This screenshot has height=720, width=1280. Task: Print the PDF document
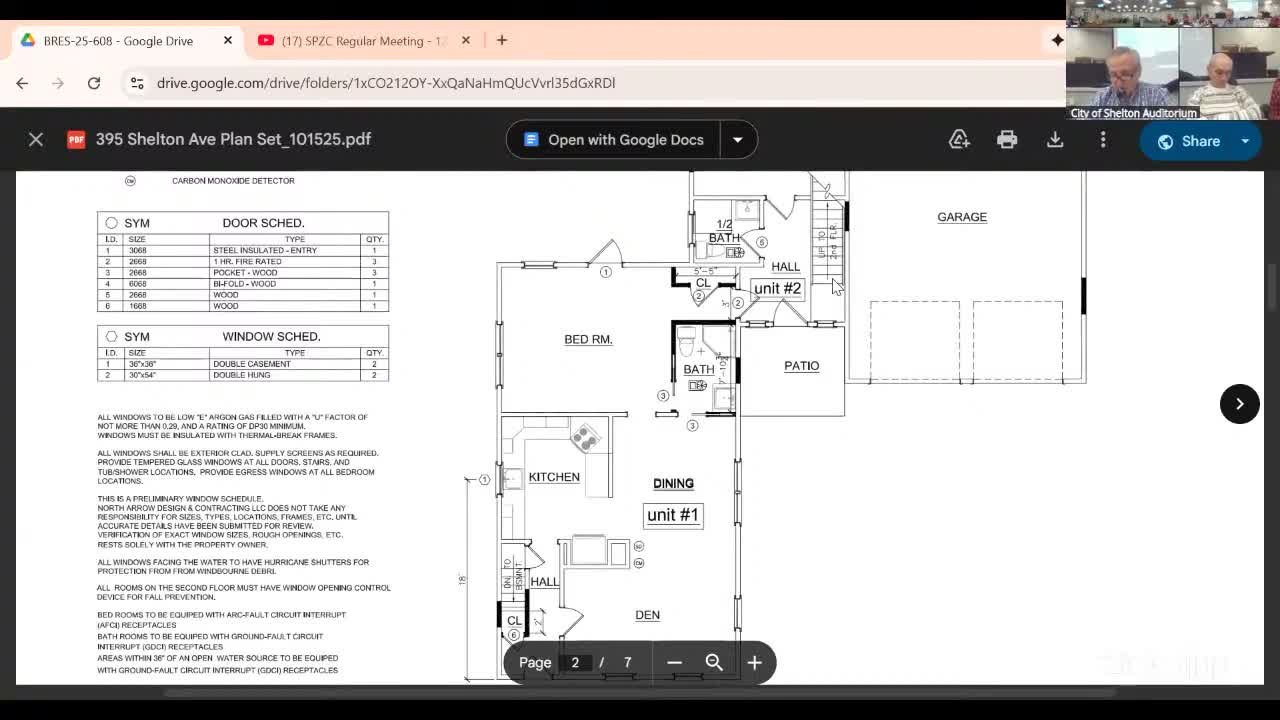1007,140
